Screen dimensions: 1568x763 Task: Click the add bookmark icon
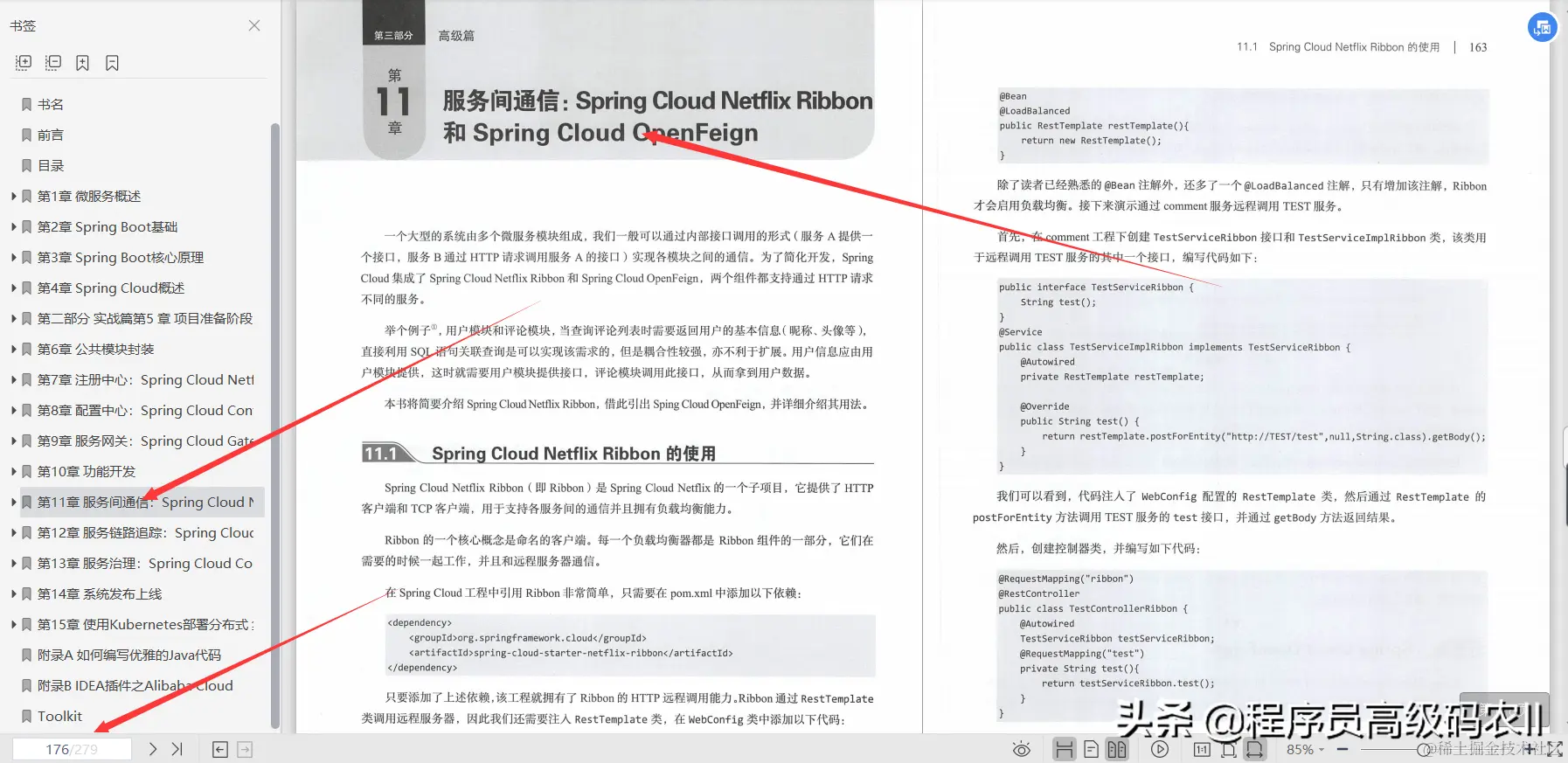point(82,63)
